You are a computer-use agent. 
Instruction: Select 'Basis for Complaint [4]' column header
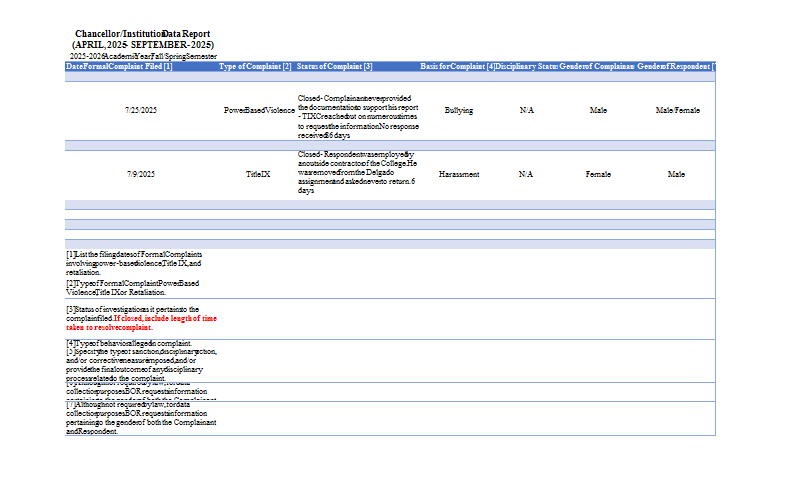tap(457, 66)
